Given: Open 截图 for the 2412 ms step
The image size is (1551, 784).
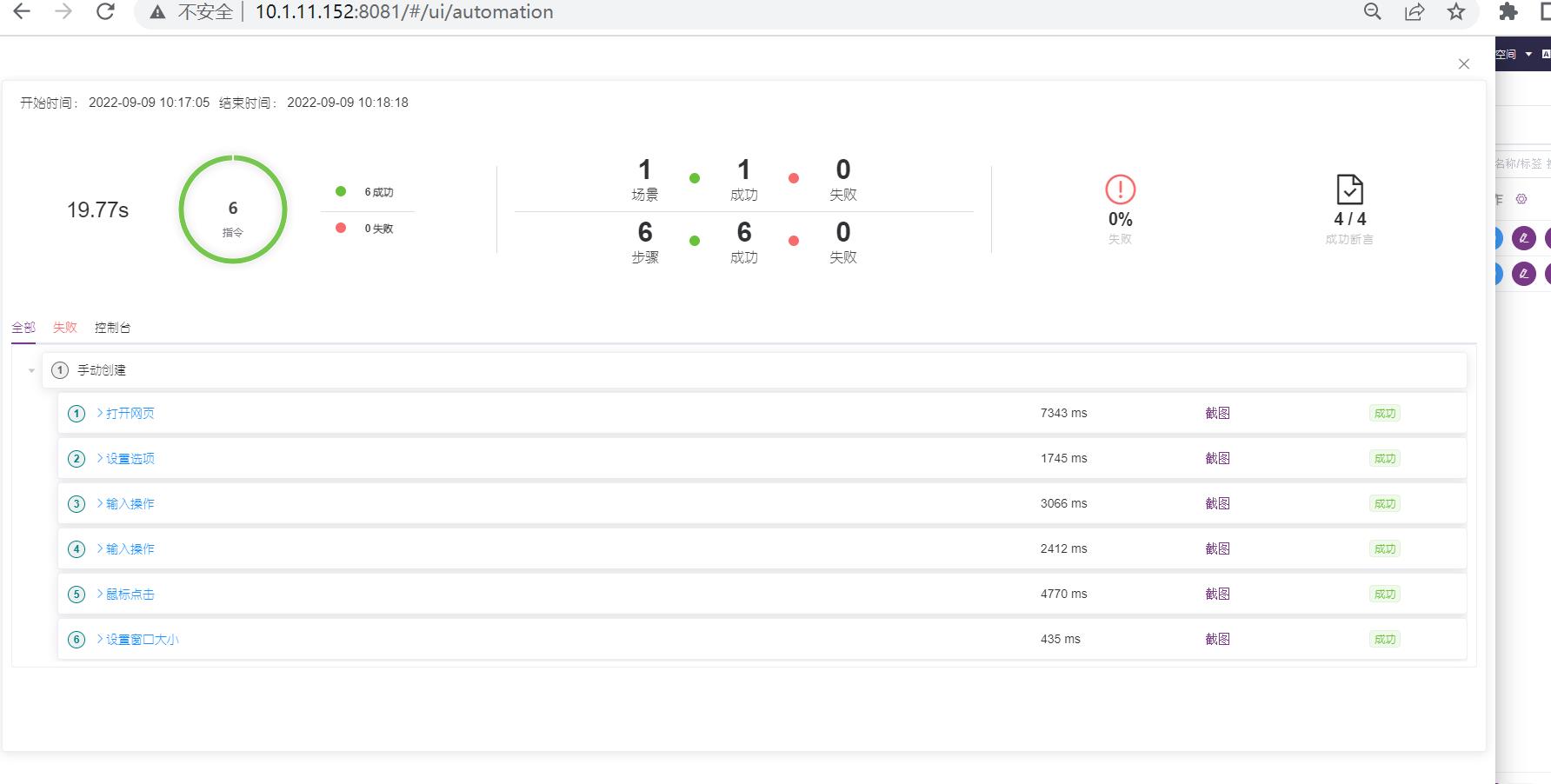Looking at the screenshot, I should click(1217, 548).
